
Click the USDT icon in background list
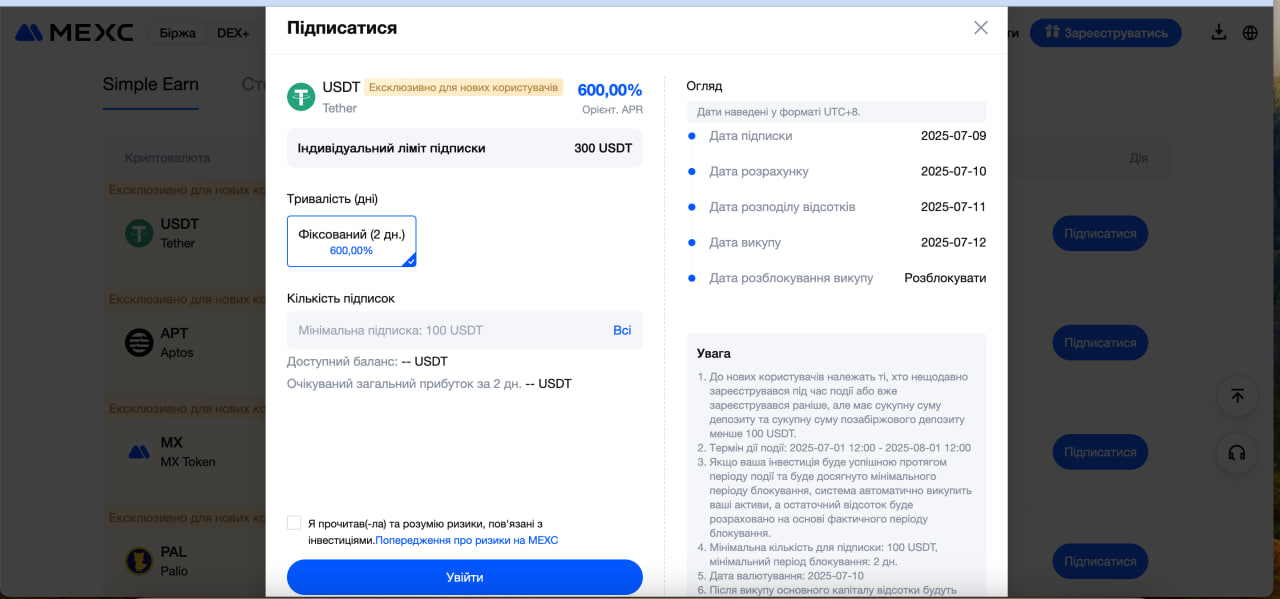pyautogui.click(x=139, y=233)
